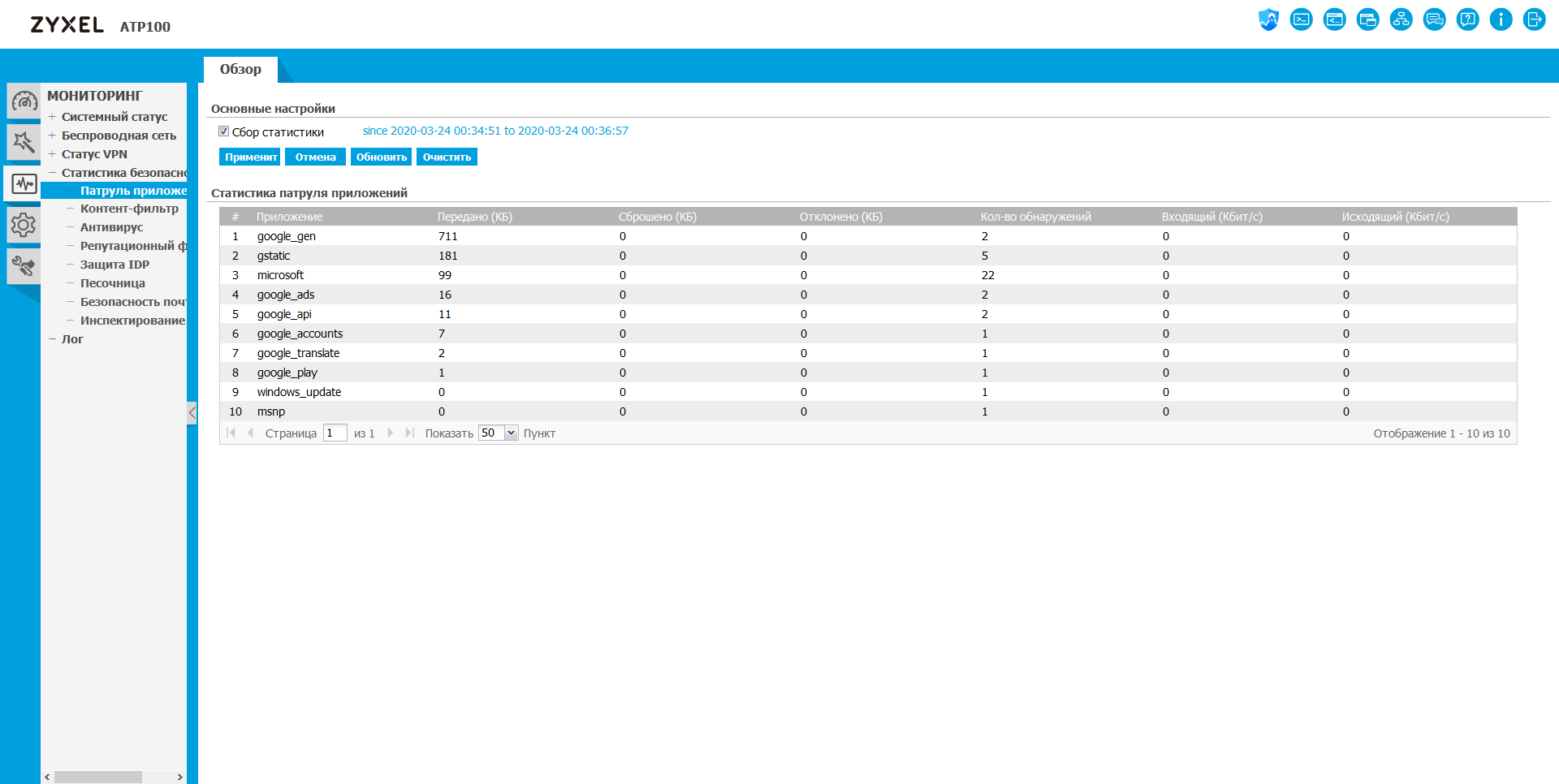Image resolution: width=1559 pixels, height=784 pixels.
Task: Select Патруль приложений in the tree
Action: [x=133, y=191]
